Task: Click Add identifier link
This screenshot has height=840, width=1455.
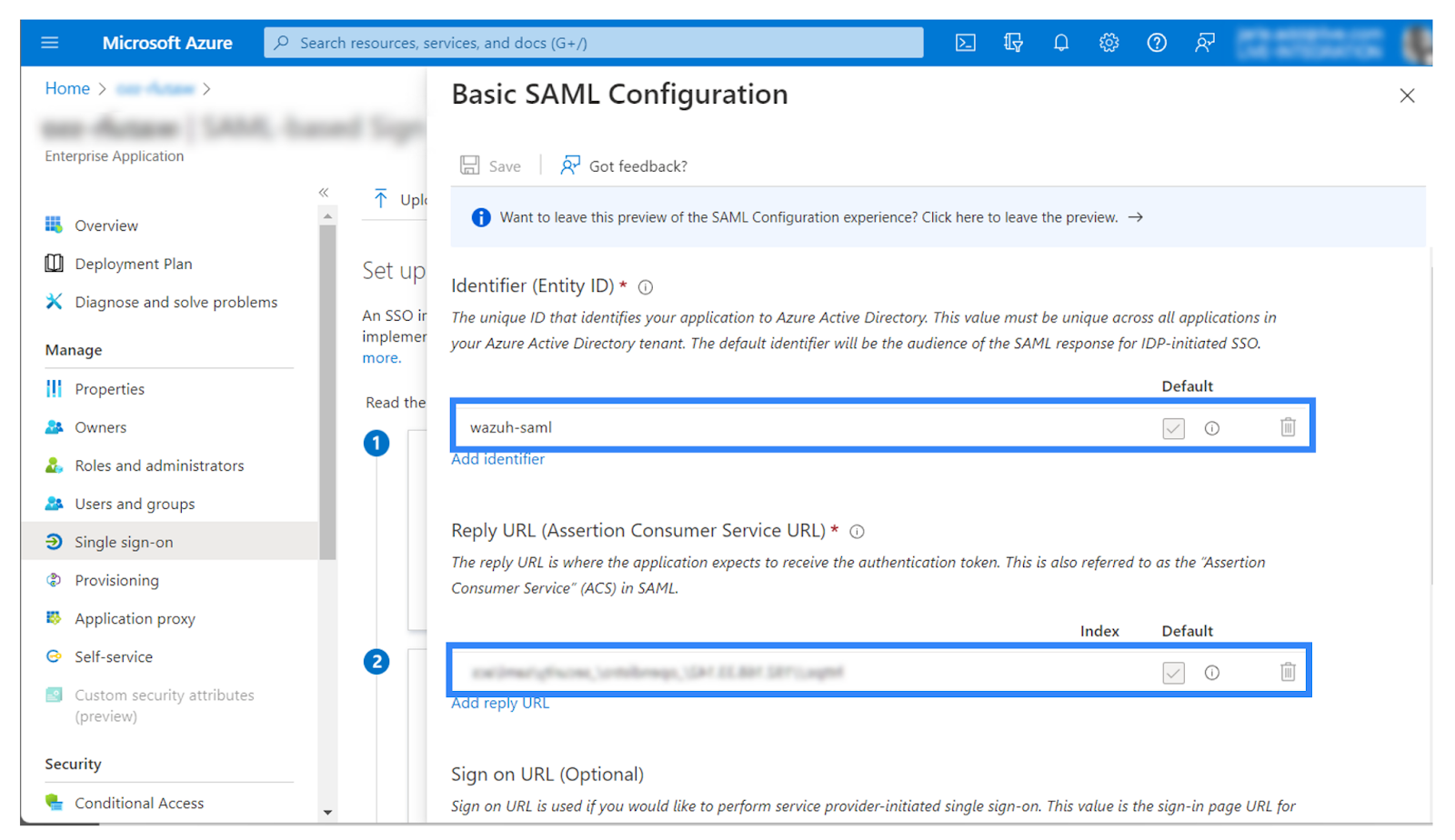Action: tap(497, 459)
